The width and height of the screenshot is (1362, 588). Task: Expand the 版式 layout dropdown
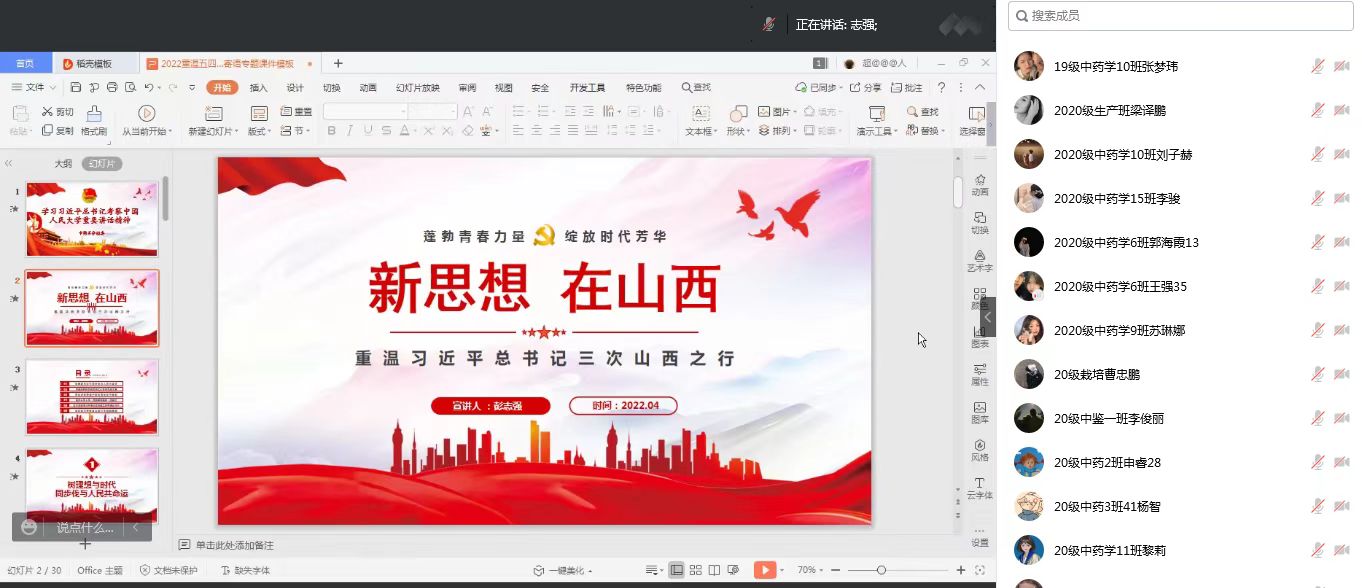260,131
